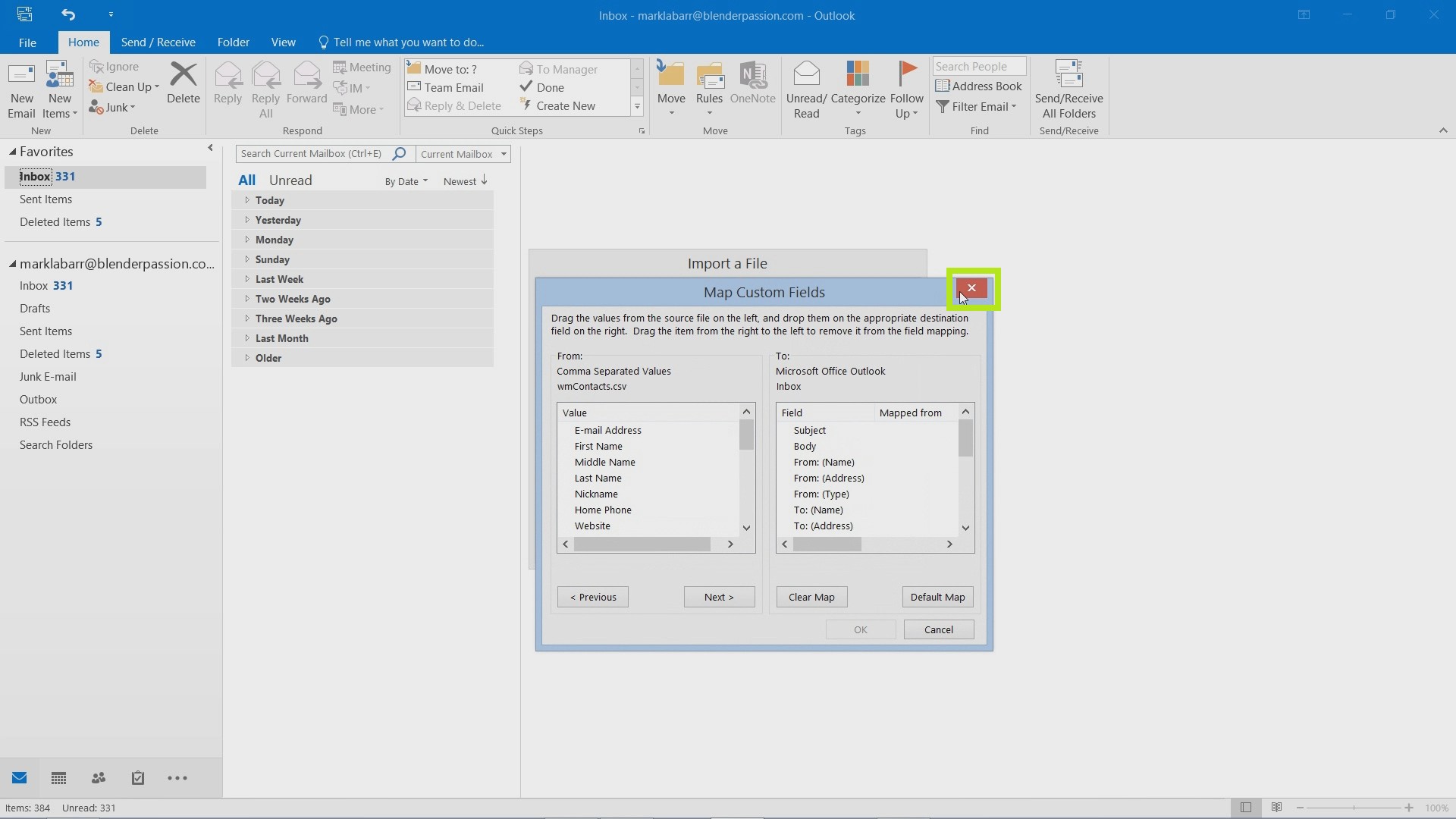The image size is (1456, 819).
Task: Expand the Quick Steps gallery
Action: (637, 107)
